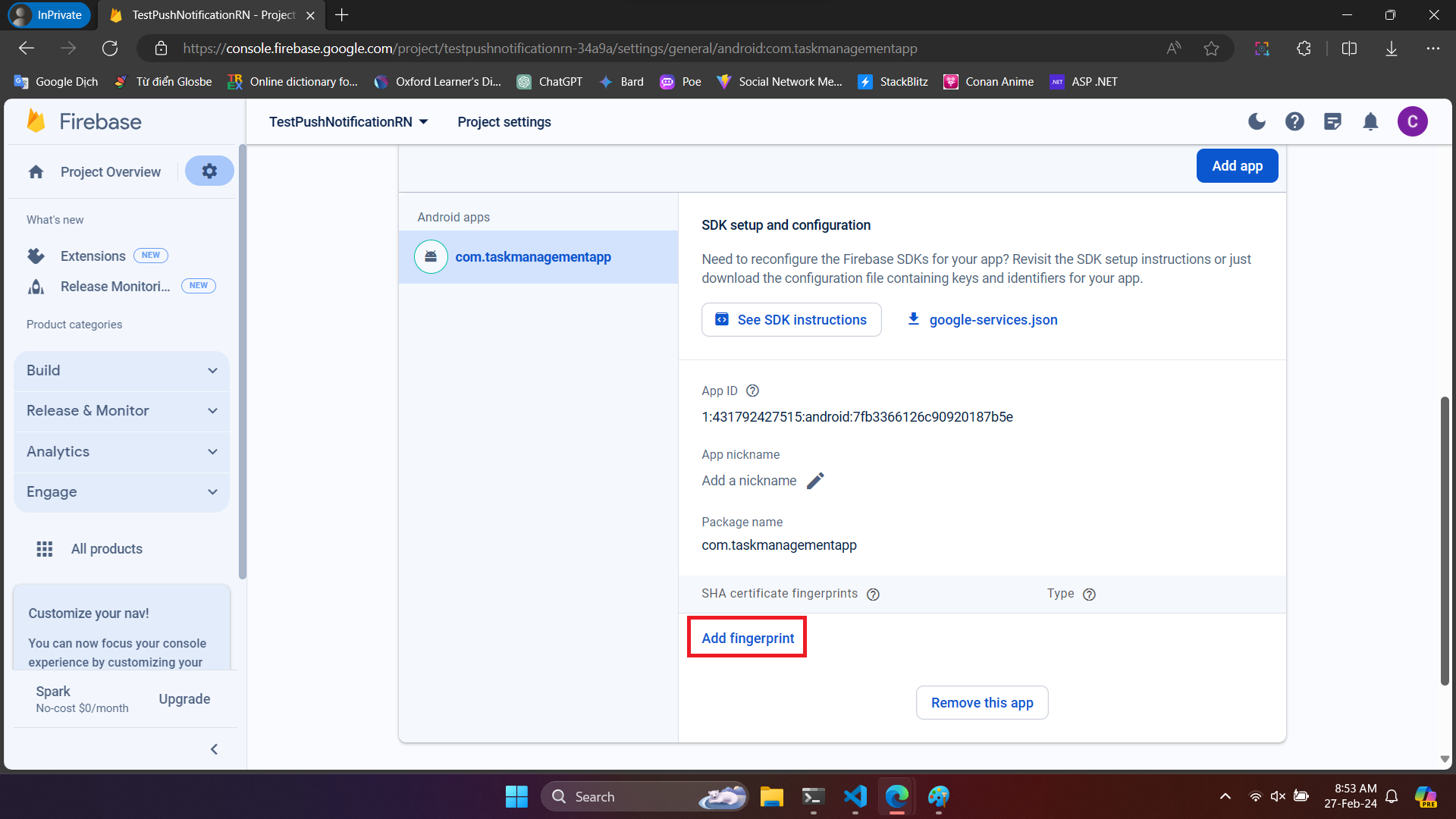The image size is (1456, 819).
Task: Select the Android app icon for com.taskmanagementapp
Action: tap(431, 257)
